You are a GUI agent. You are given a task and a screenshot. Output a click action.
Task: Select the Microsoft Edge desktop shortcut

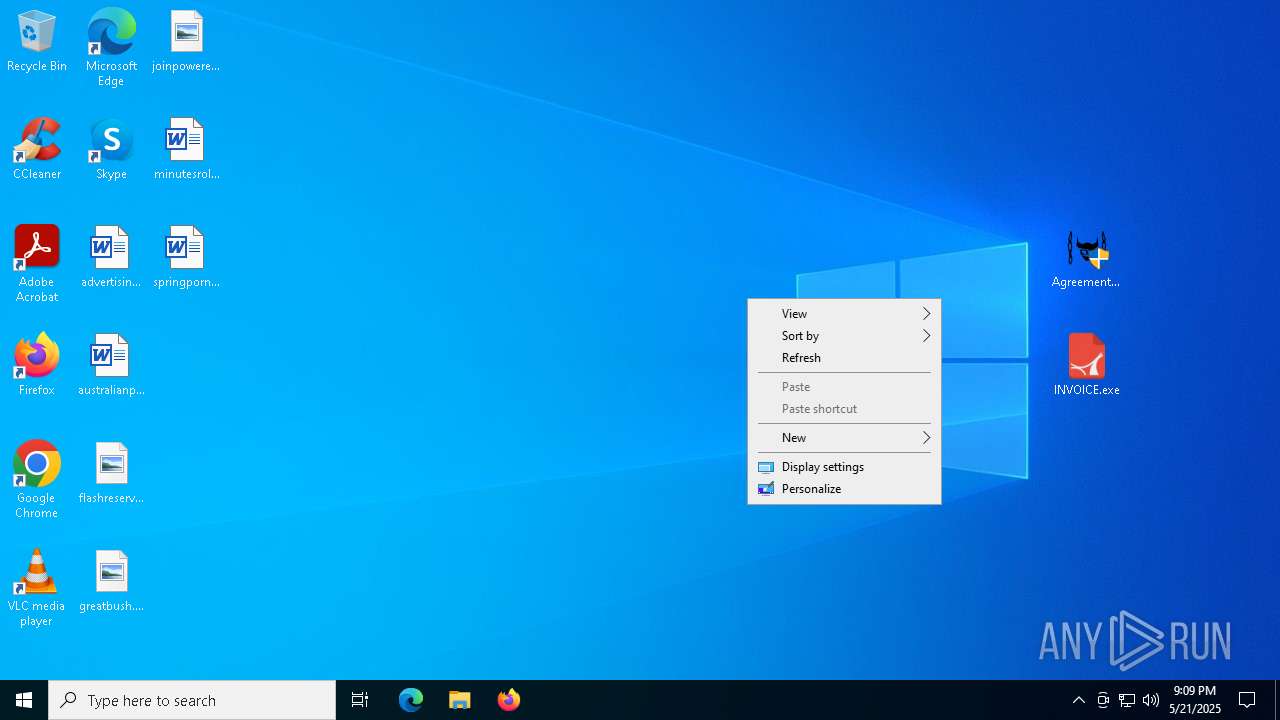[x=111, y=48]
